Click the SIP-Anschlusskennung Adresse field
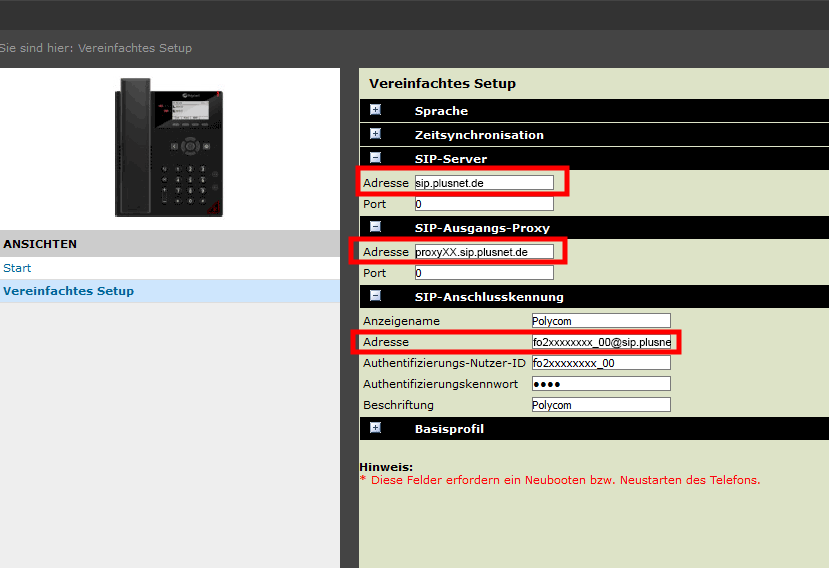 601,342
